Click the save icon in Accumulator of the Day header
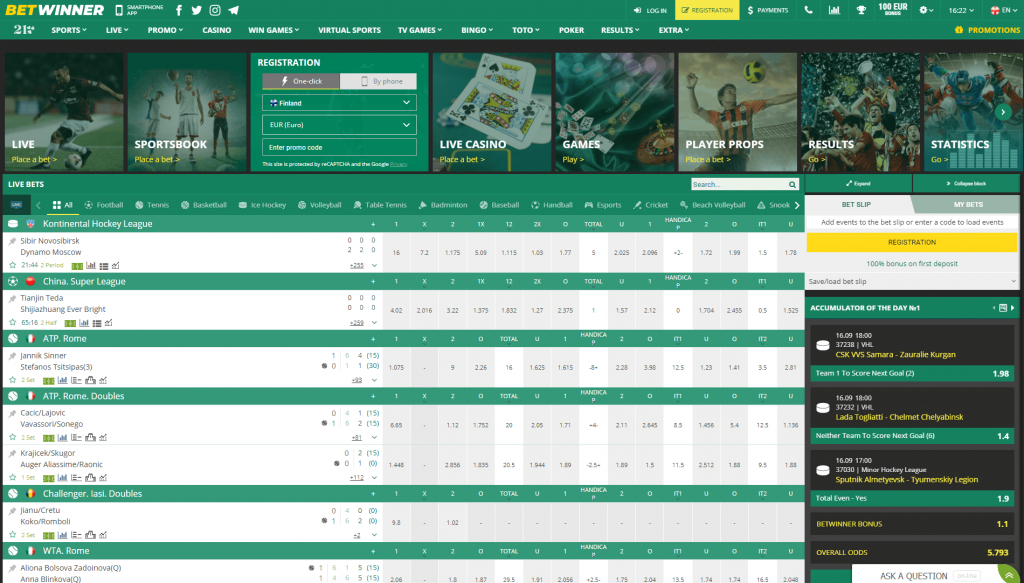This screenshot has height=583, width=1024. pos(1004,308)
